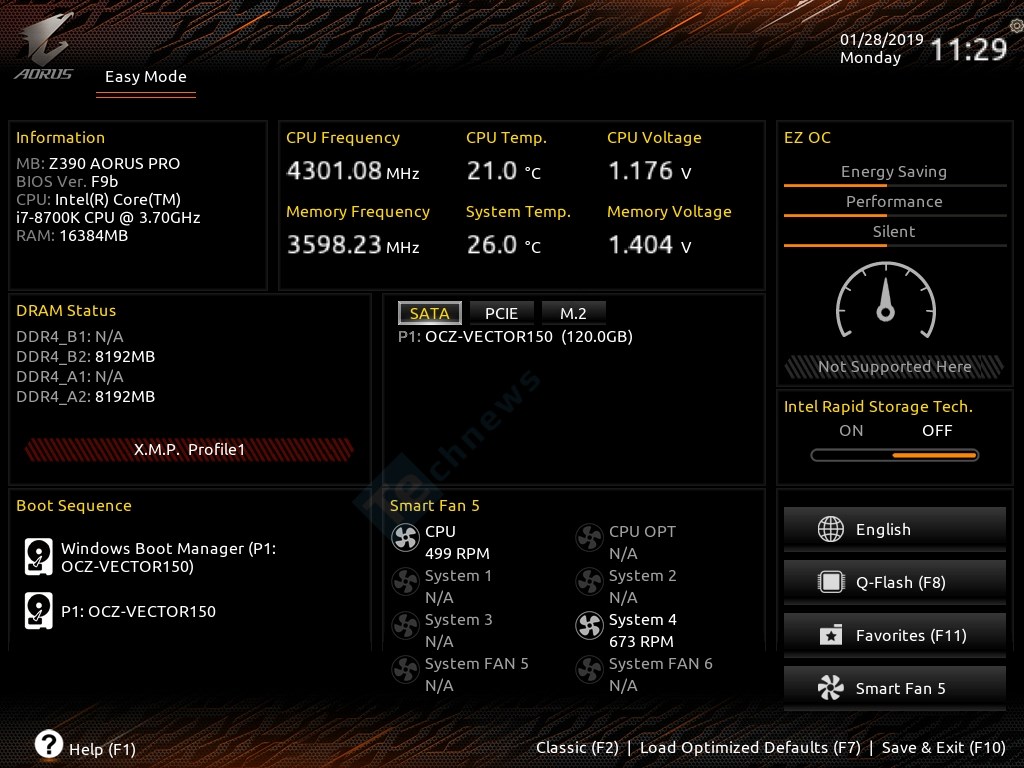Toggle X.M.P. Profile1 bar
1024x768 pixels.
click(189, 449)
